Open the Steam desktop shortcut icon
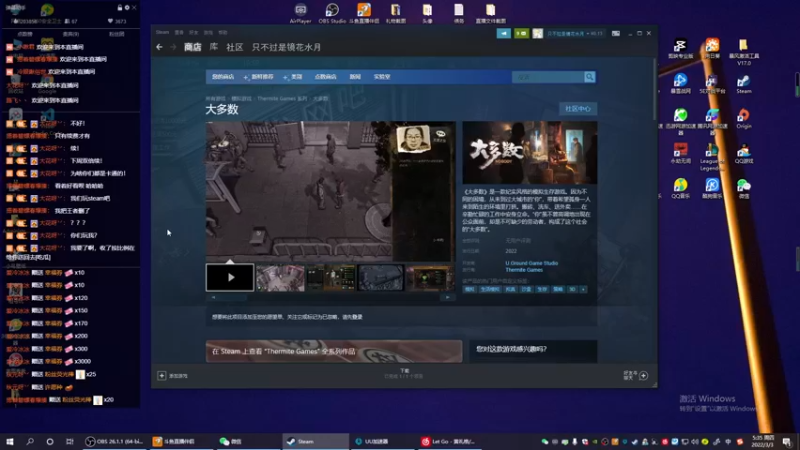The image size is (800, 450). [x=744, y=84]
